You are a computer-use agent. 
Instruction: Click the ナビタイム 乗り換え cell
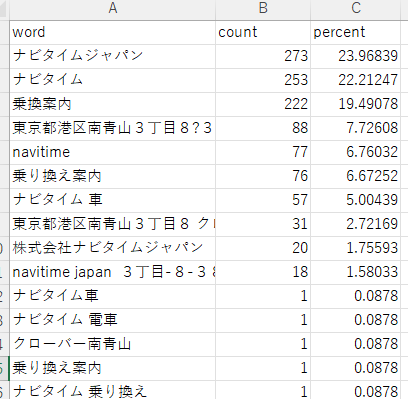tap(113, 390)
